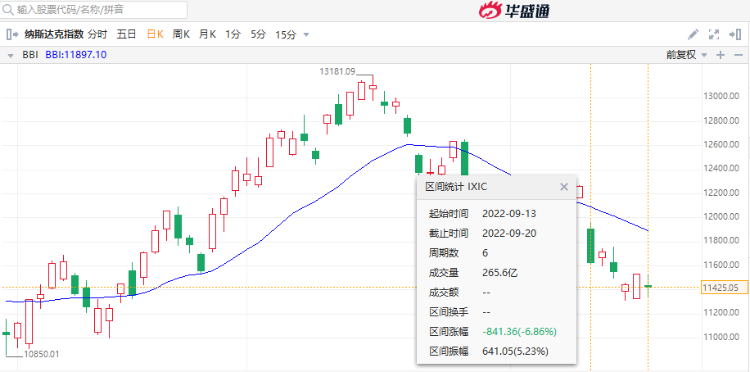Screen dimensions: 750x372
Task: Click the search magnifier icon
Action: pyautogui.click(x=8, y=9)
